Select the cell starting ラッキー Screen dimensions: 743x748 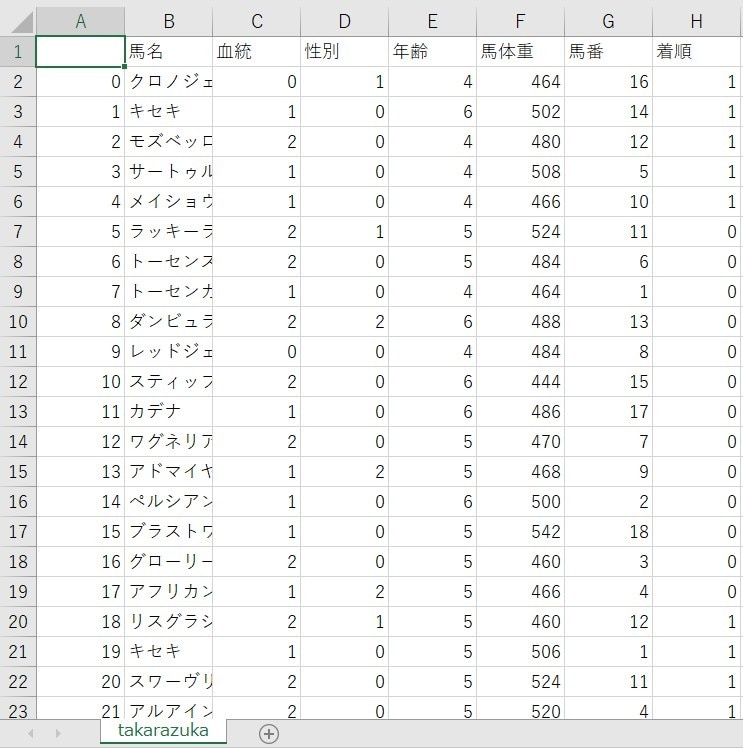[x=169, y=231]
